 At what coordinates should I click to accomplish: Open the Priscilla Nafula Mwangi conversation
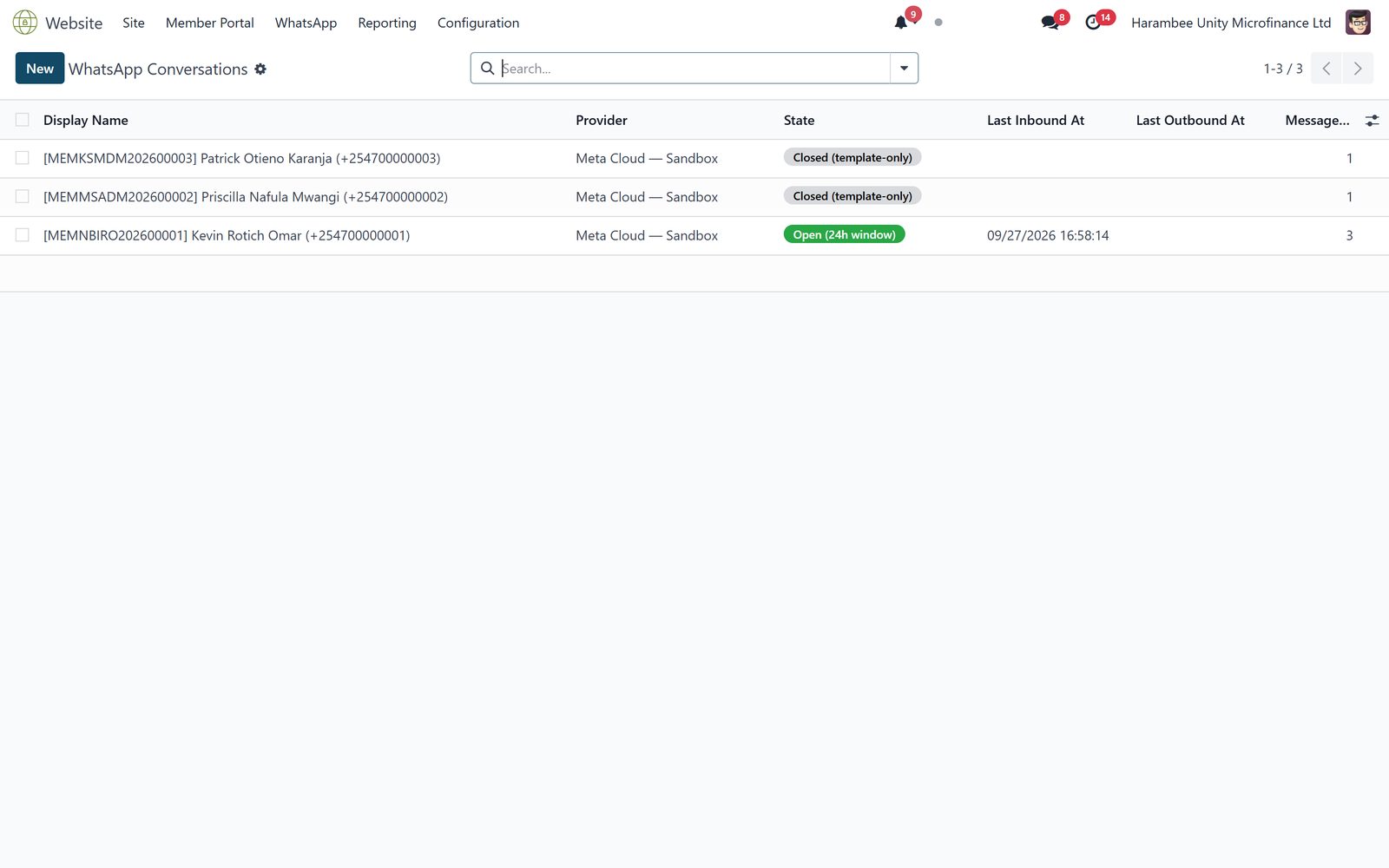point(246,197)
